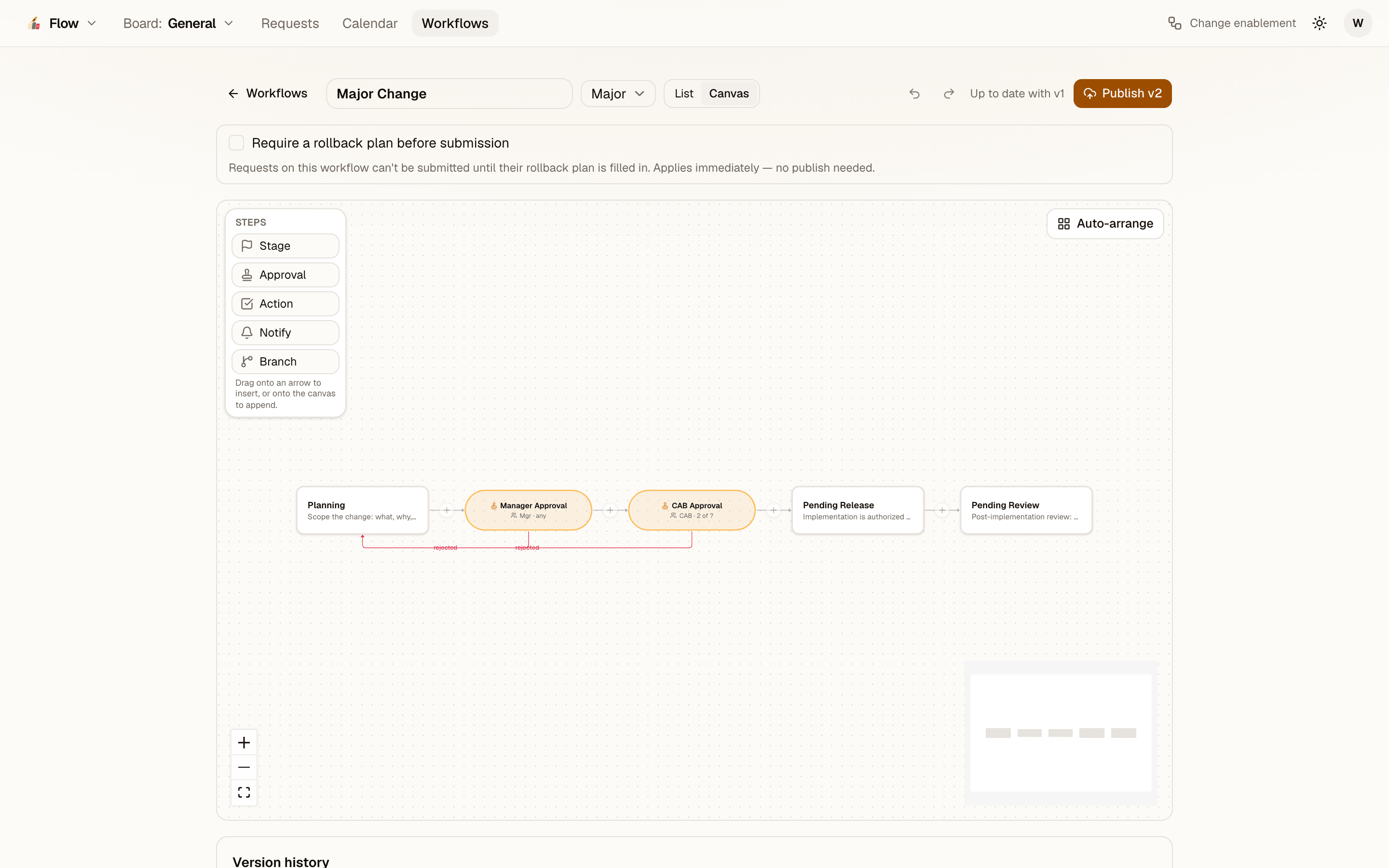Toggle the light/dark theme sun icon
This screenshot has width=1389, height=868.
tap(1319, 23)
